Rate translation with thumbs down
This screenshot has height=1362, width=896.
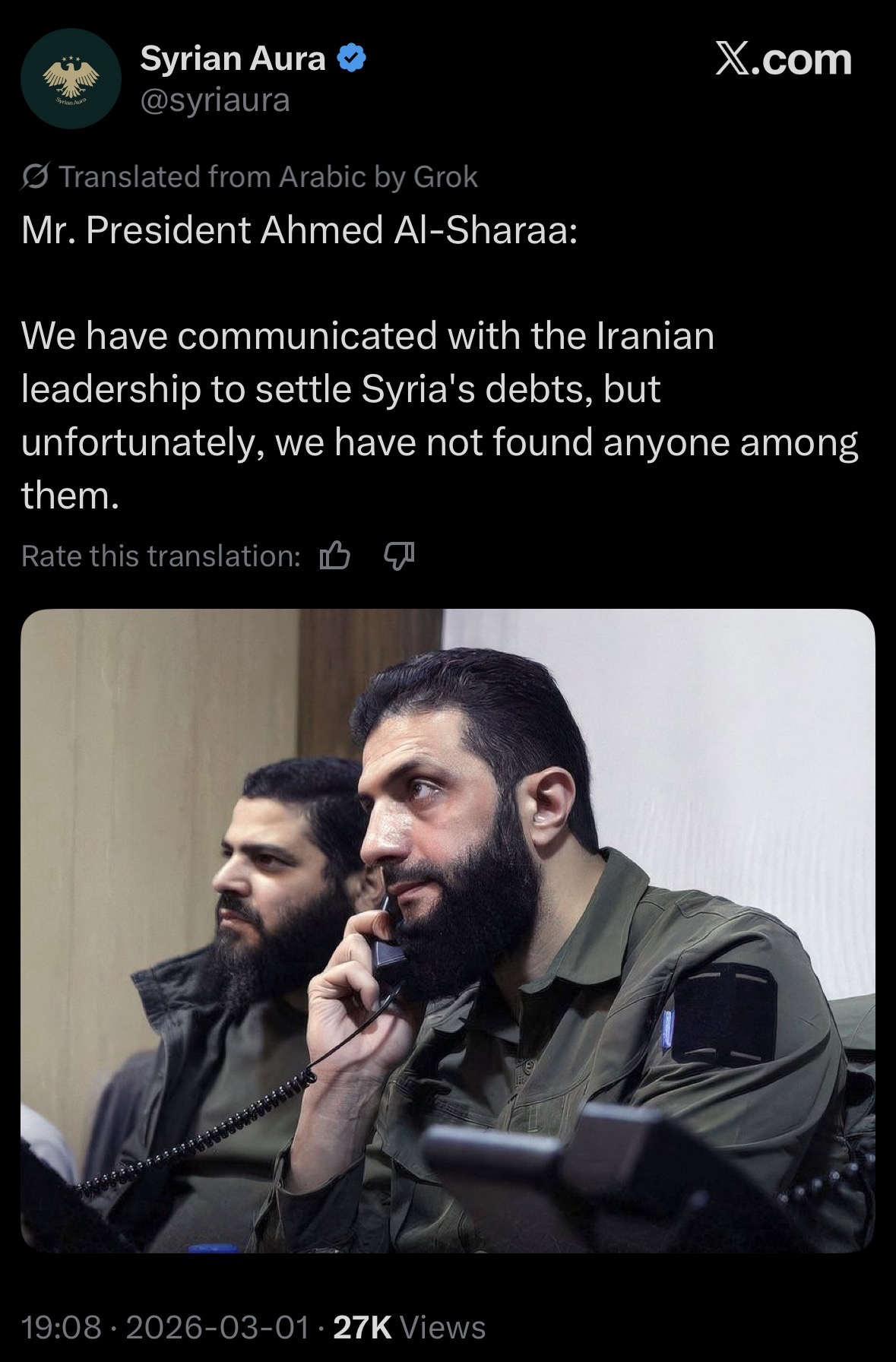pos(399,556)
